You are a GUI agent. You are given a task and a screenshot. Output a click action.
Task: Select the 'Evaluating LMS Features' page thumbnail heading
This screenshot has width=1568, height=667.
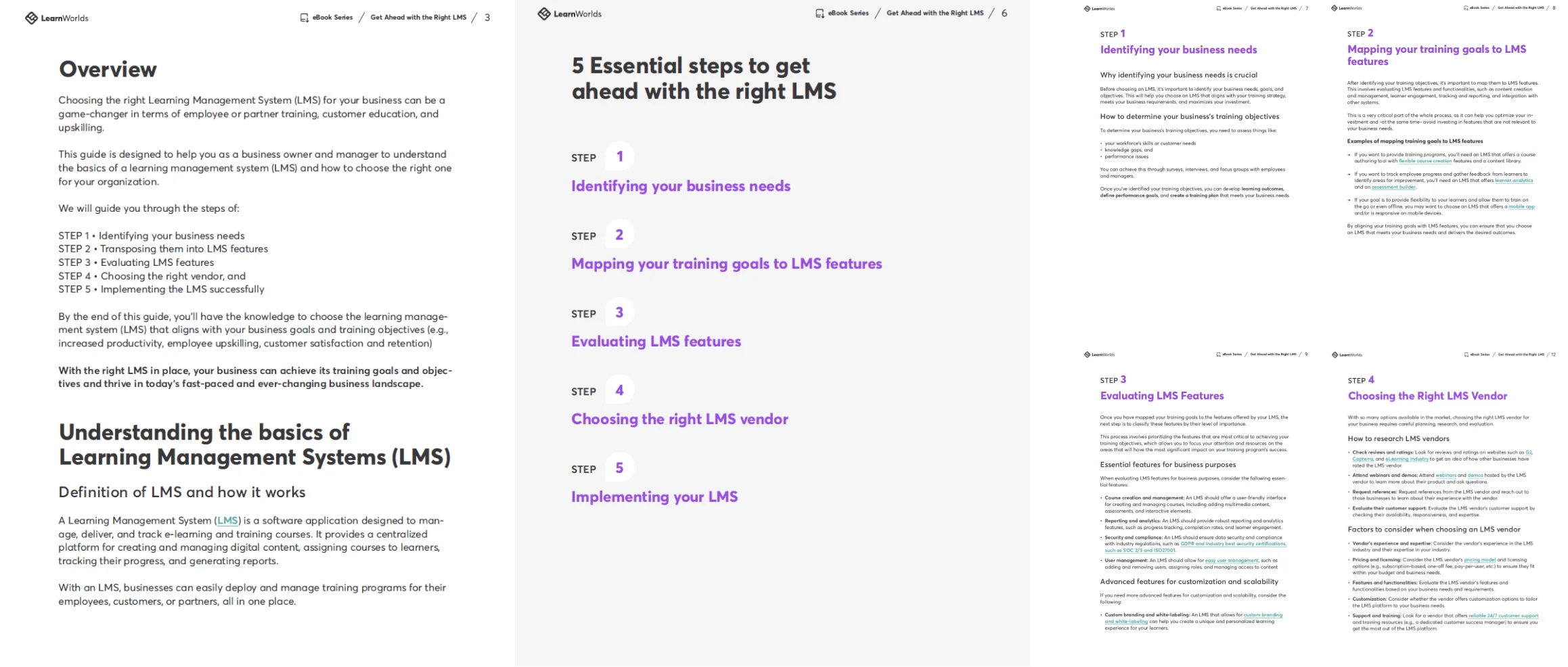1161,396
